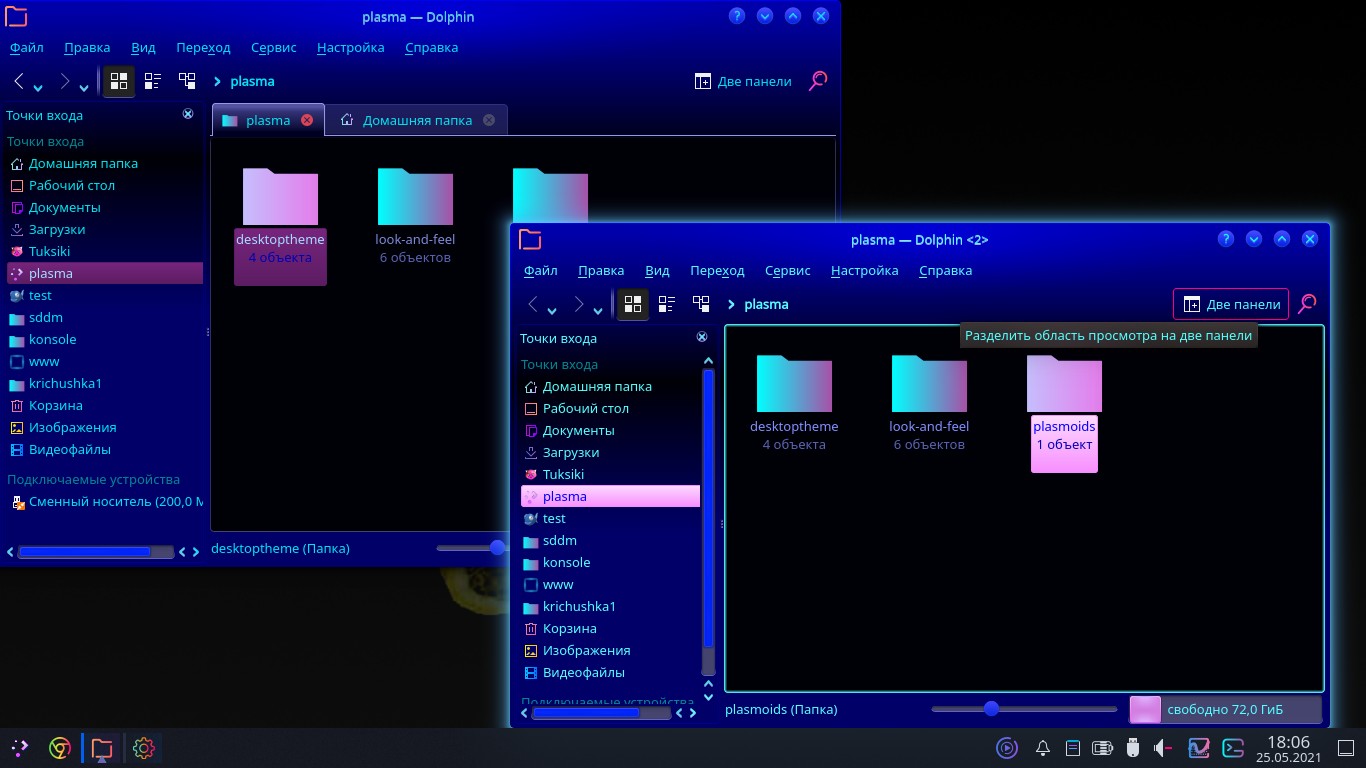
Task: Open forward history dropdown in front Dolphin <2> window
Action: (x=598, y=311)
